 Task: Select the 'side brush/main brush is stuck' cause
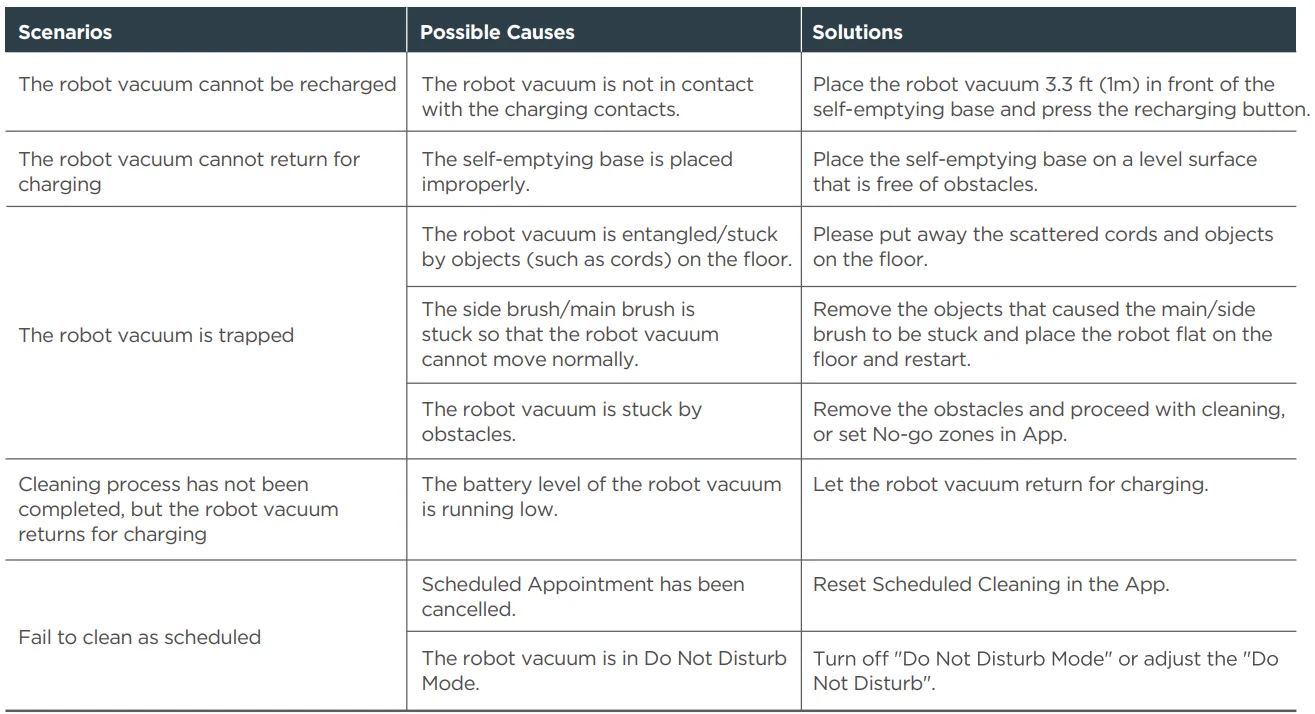[x=569, y=334]
